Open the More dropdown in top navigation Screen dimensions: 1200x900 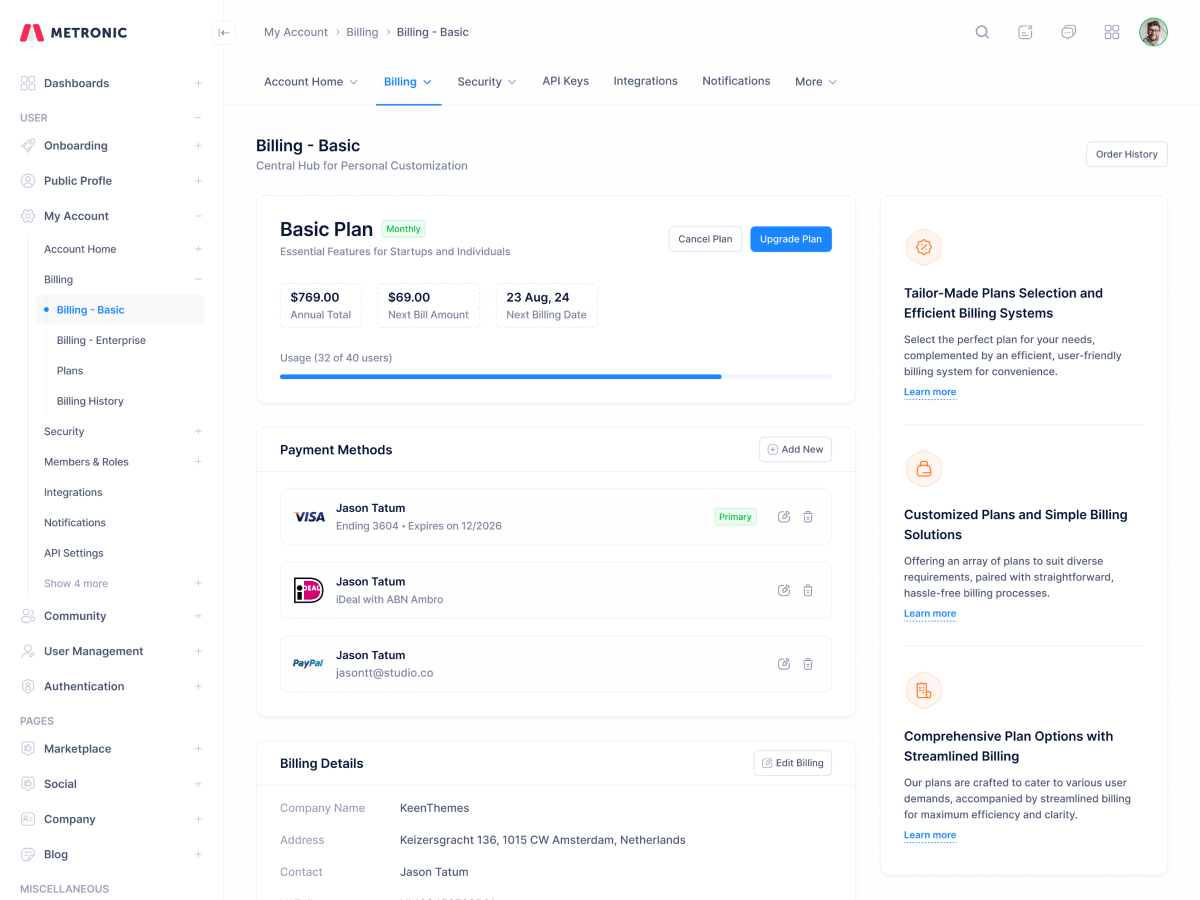(x=815, y=82)
